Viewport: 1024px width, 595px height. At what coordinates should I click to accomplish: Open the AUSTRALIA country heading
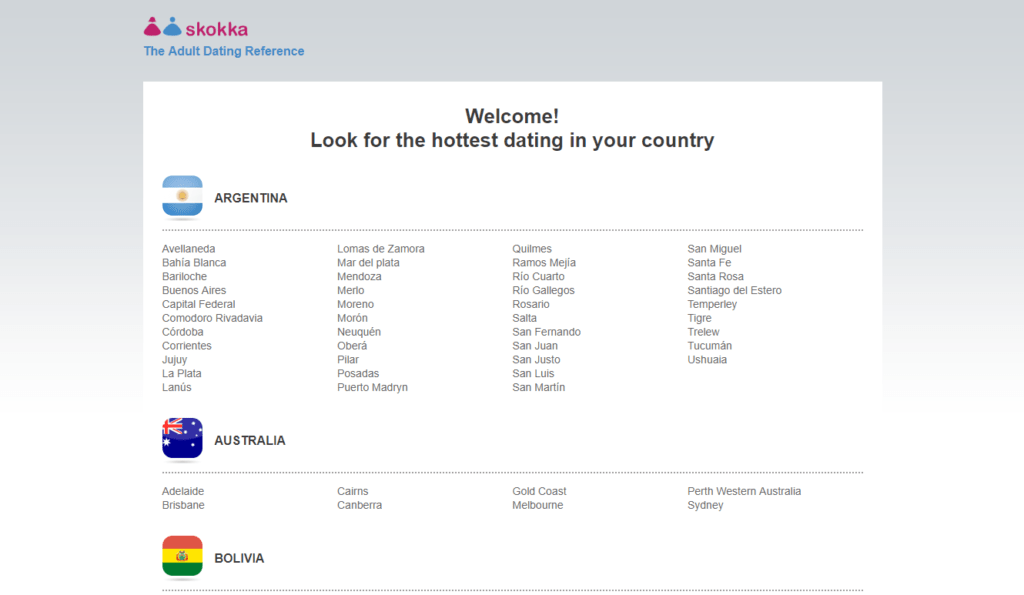click(249, 440)
